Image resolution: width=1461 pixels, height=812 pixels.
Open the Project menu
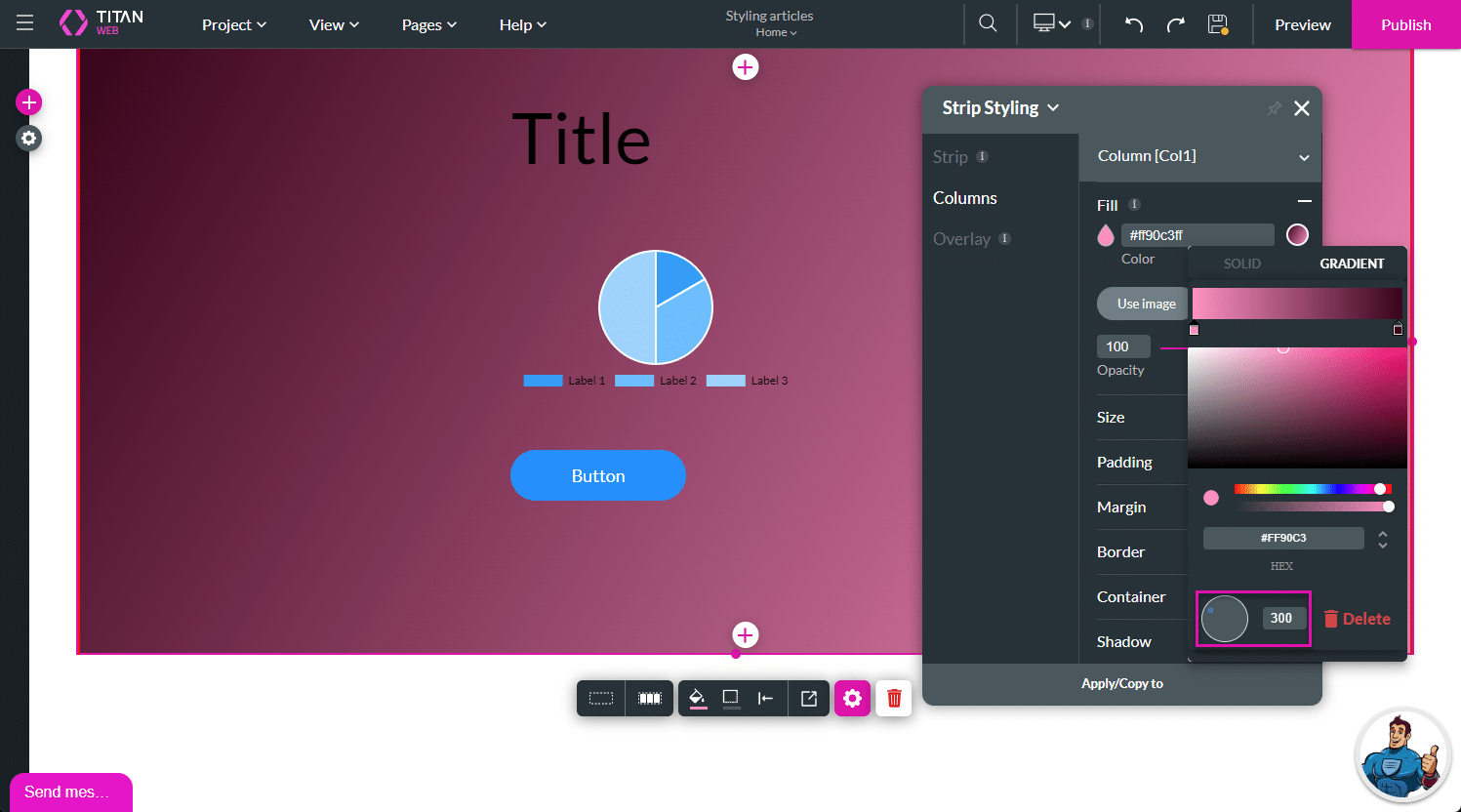[x=234, y=24]
